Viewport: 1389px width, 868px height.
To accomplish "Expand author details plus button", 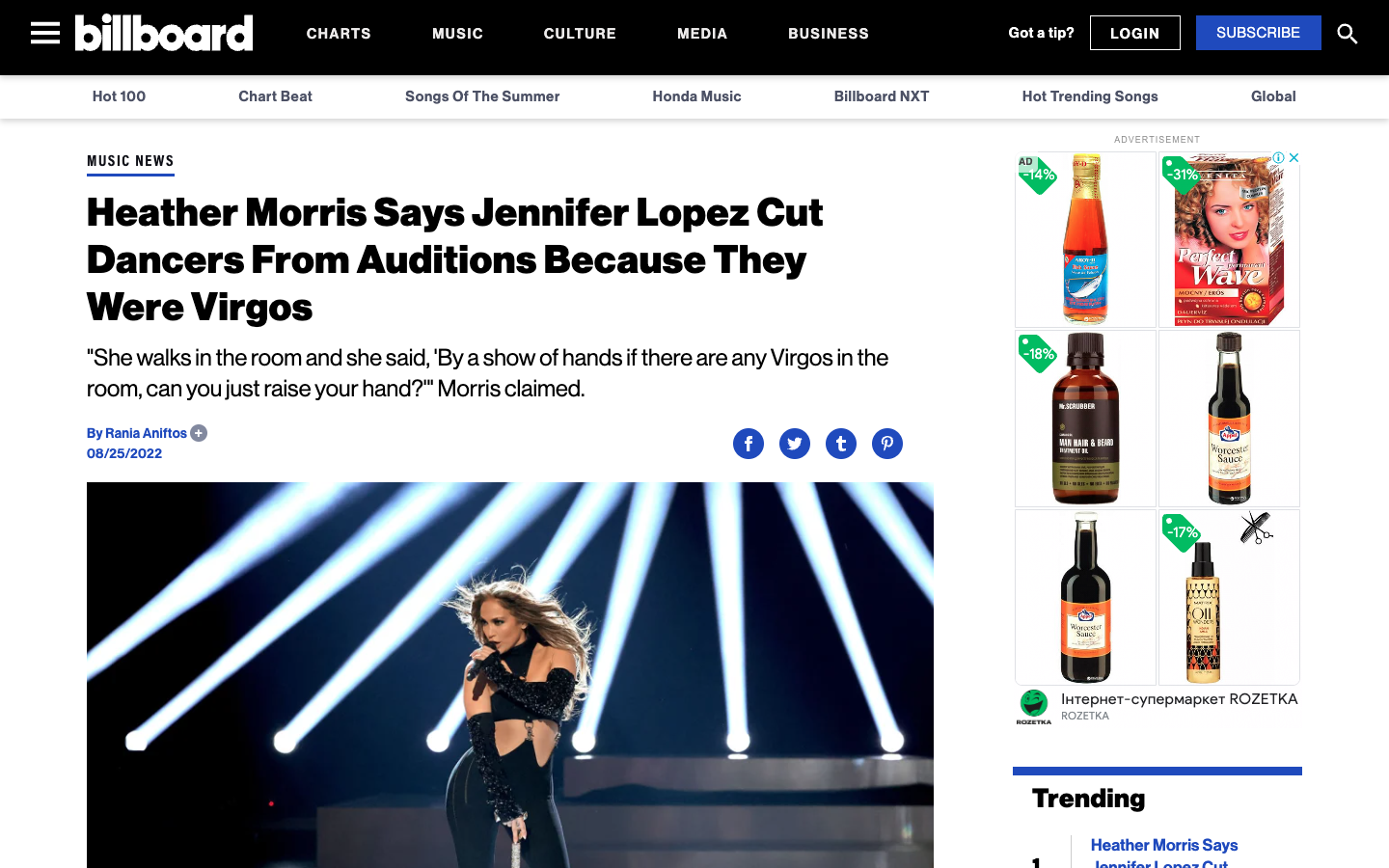I will [x=199, y=433].
